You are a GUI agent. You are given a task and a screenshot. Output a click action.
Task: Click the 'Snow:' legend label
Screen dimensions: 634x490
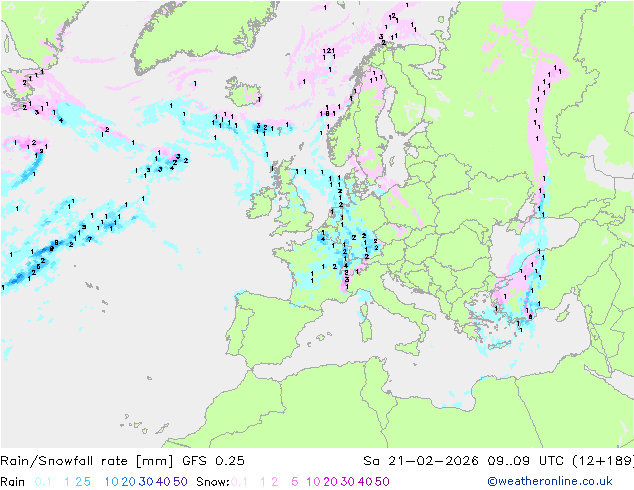(213, 482)
